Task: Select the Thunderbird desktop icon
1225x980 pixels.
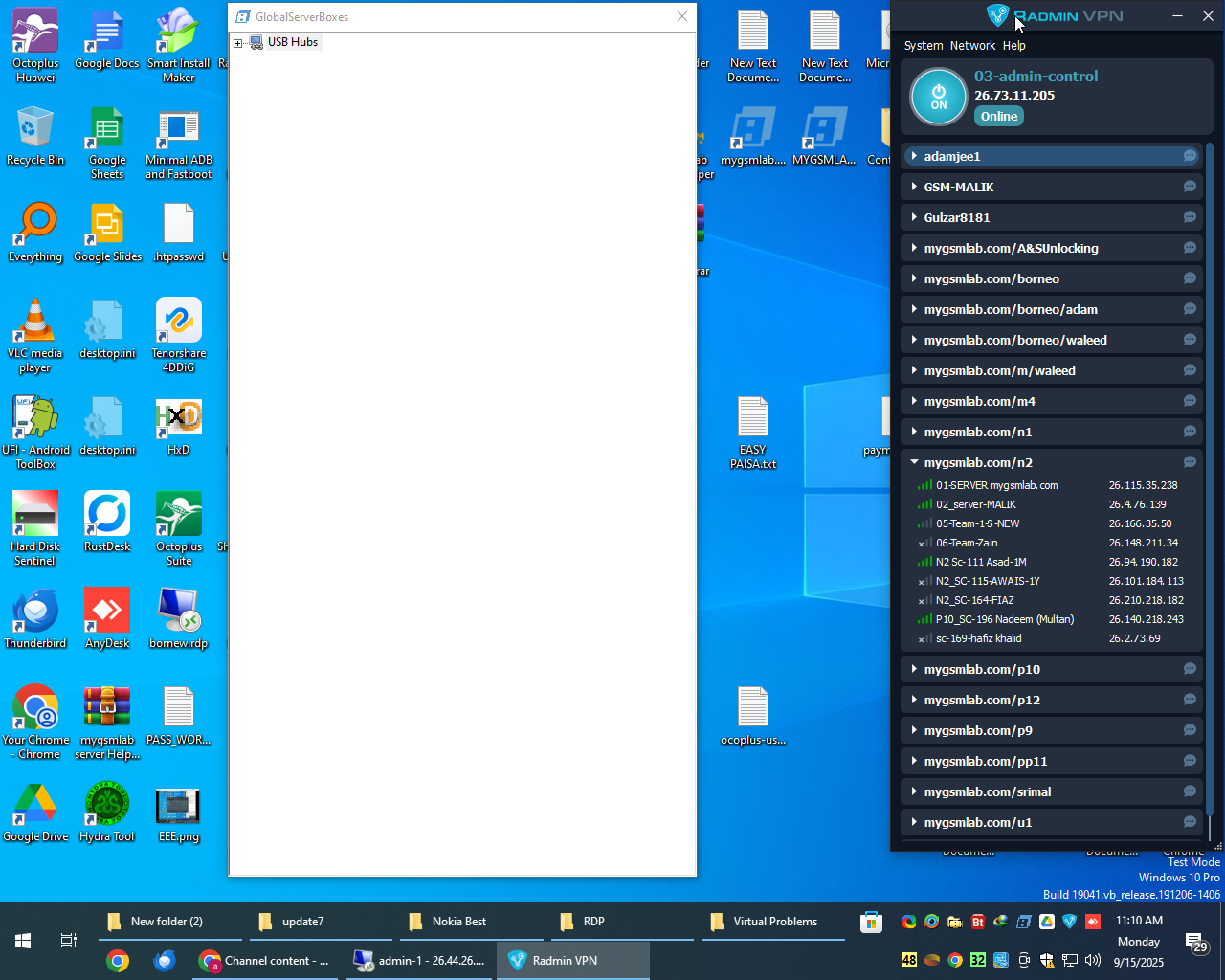Action: click(x=35, y=619)
